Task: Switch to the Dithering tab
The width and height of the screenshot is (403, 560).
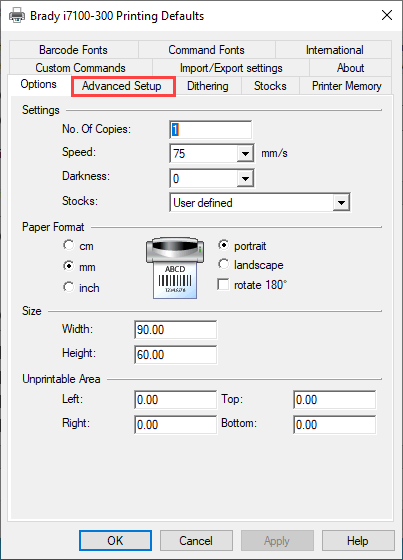Action: 208,86
